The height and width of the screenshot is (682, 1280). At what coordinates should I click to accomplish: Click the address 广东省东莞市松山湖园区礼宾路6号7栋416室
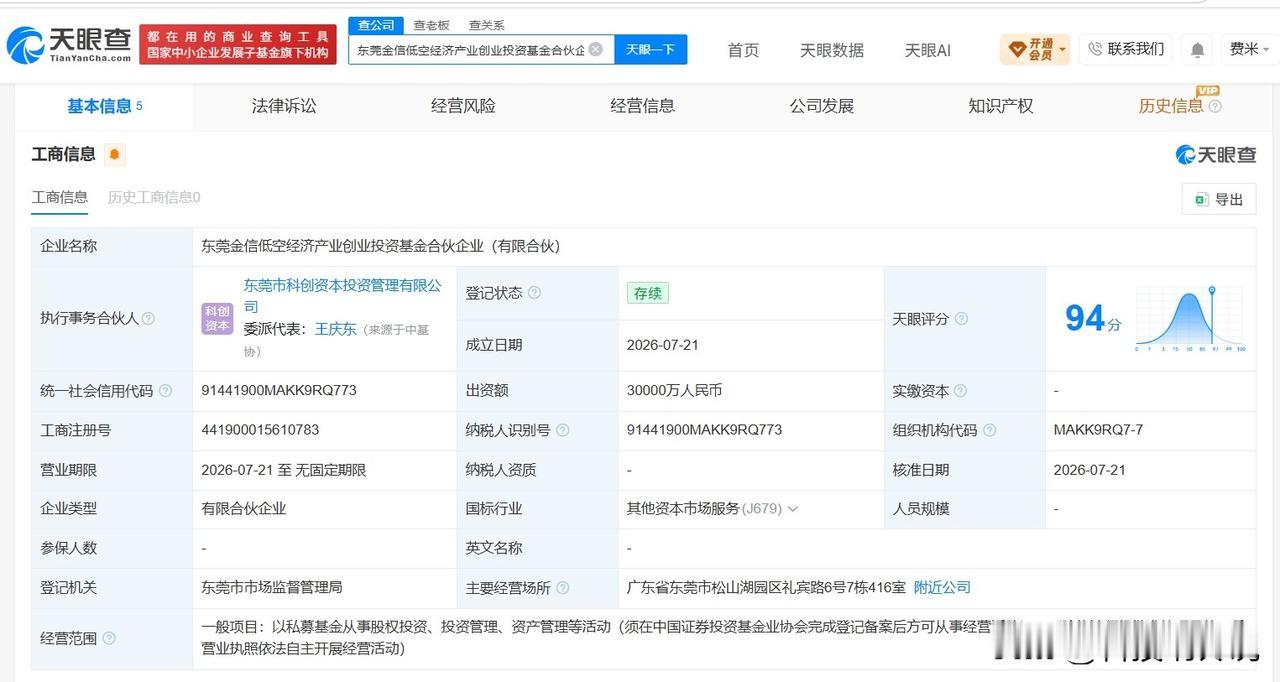[x=766, y=588]
